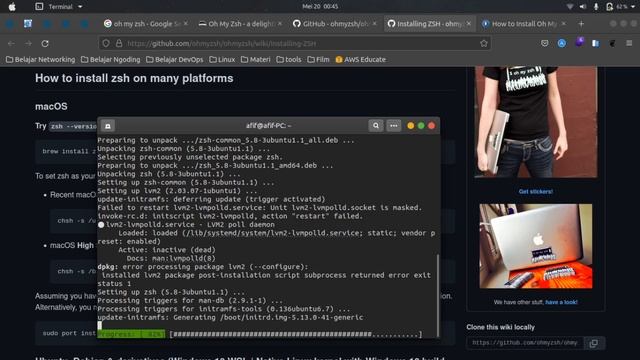Click the 'Get stickers!' link
Image resolution: width=640 pixels, height=360 pixels.
click(x=536, y=191)
